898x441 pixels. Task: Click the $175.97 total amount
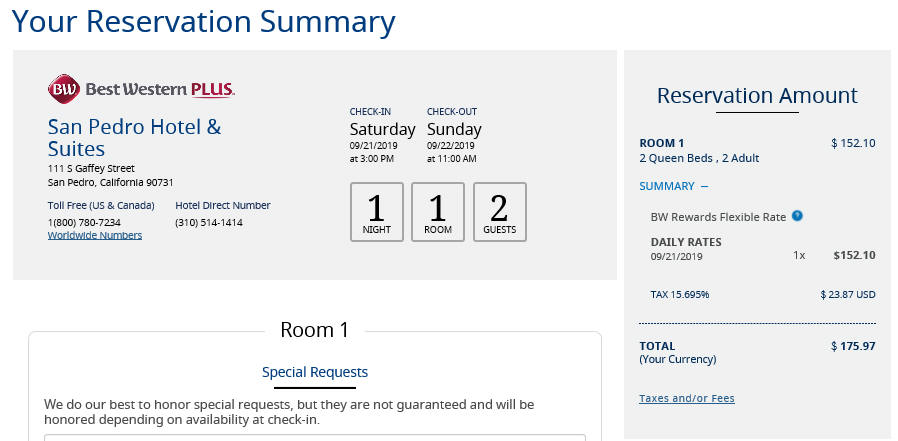click(853, 346)
